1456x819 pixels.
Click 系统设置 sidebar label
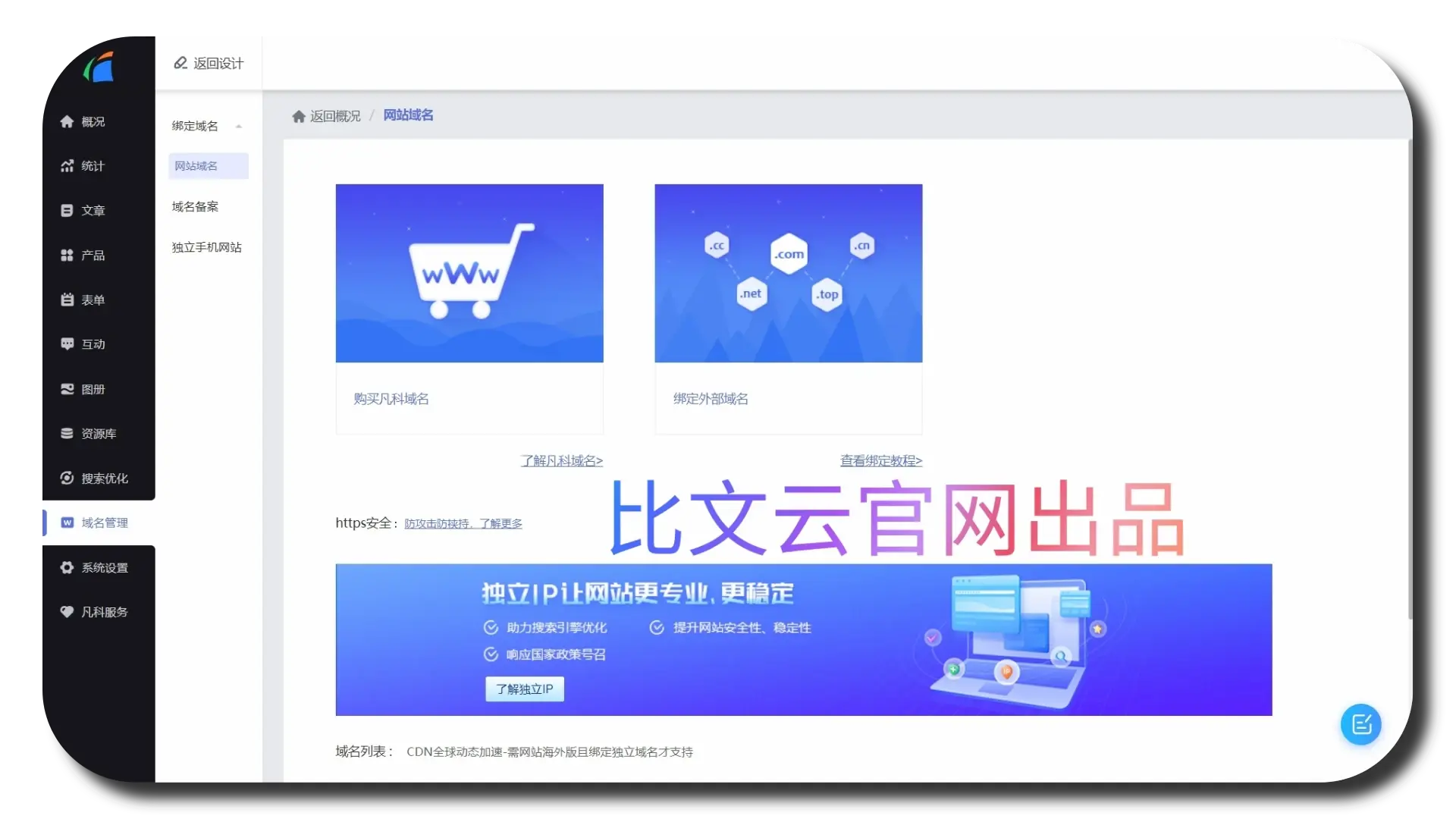pyautogui.click(x=105, y=568)
